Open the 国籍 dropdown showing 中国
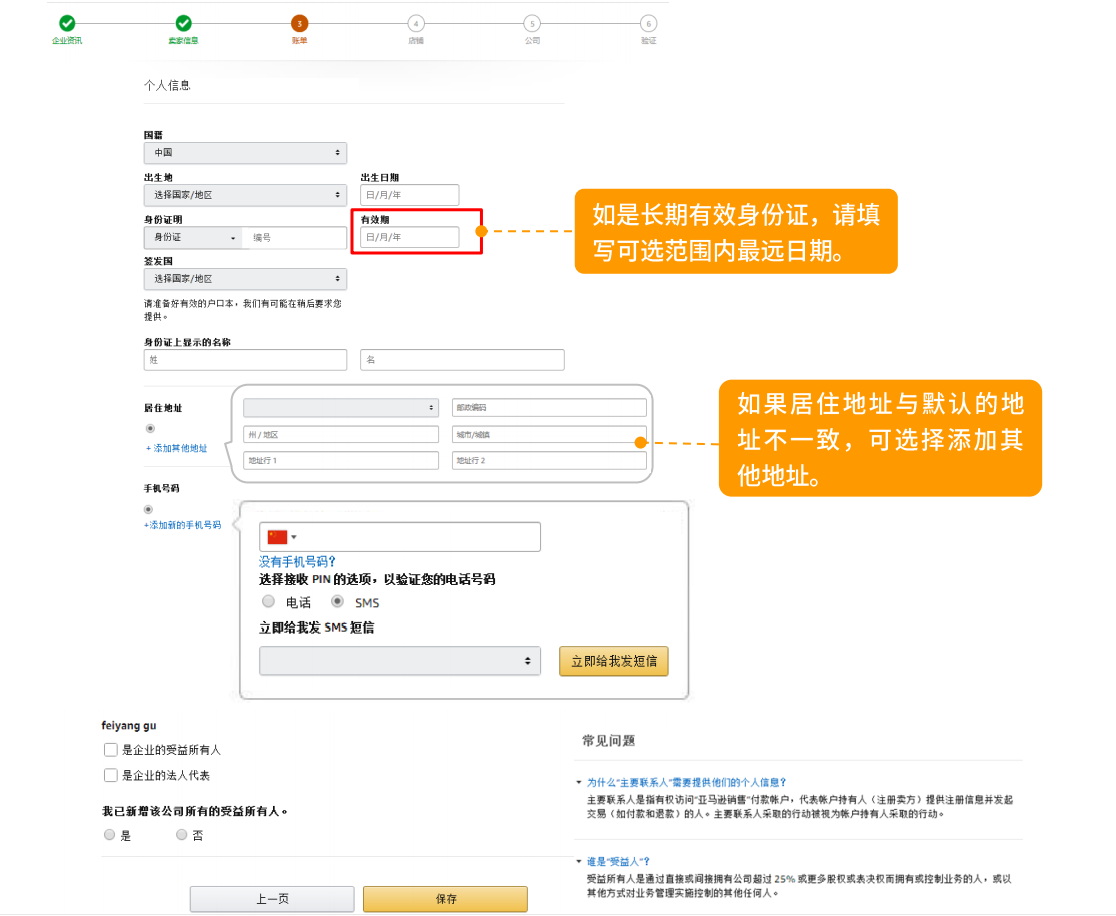 245,152
